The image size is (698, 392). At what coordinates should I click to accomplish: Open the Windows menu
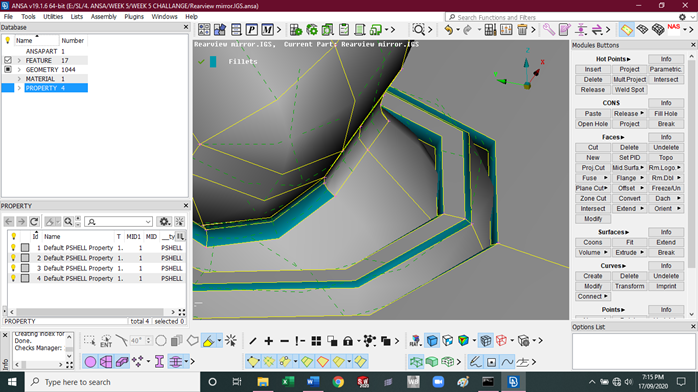pos(164,16)
